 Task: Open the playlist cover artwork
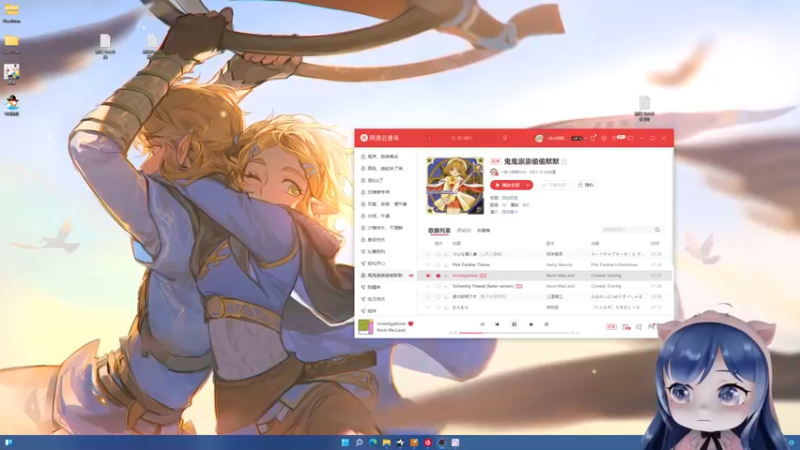pos(455,186)
